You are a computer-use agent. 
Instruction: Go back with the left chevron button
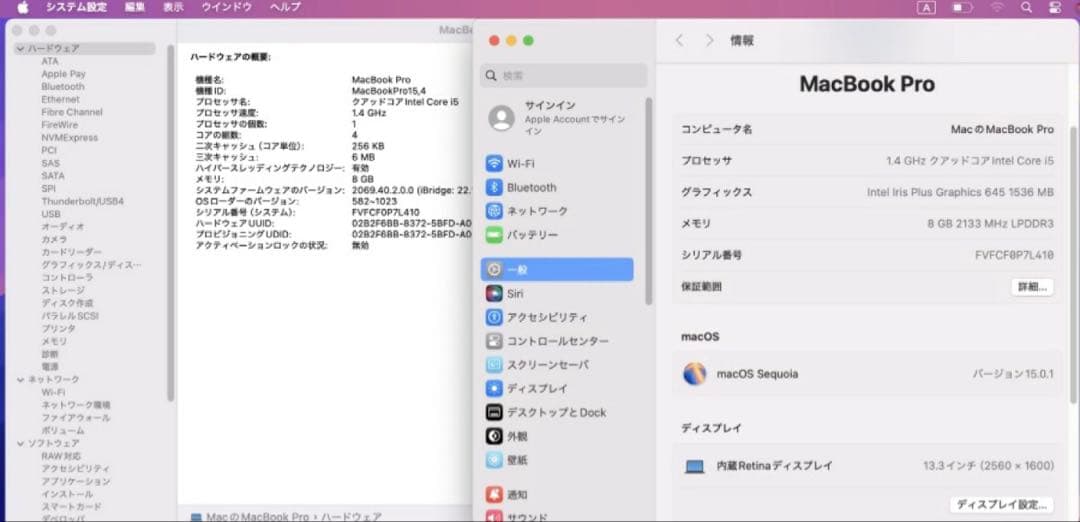[680, 41]
